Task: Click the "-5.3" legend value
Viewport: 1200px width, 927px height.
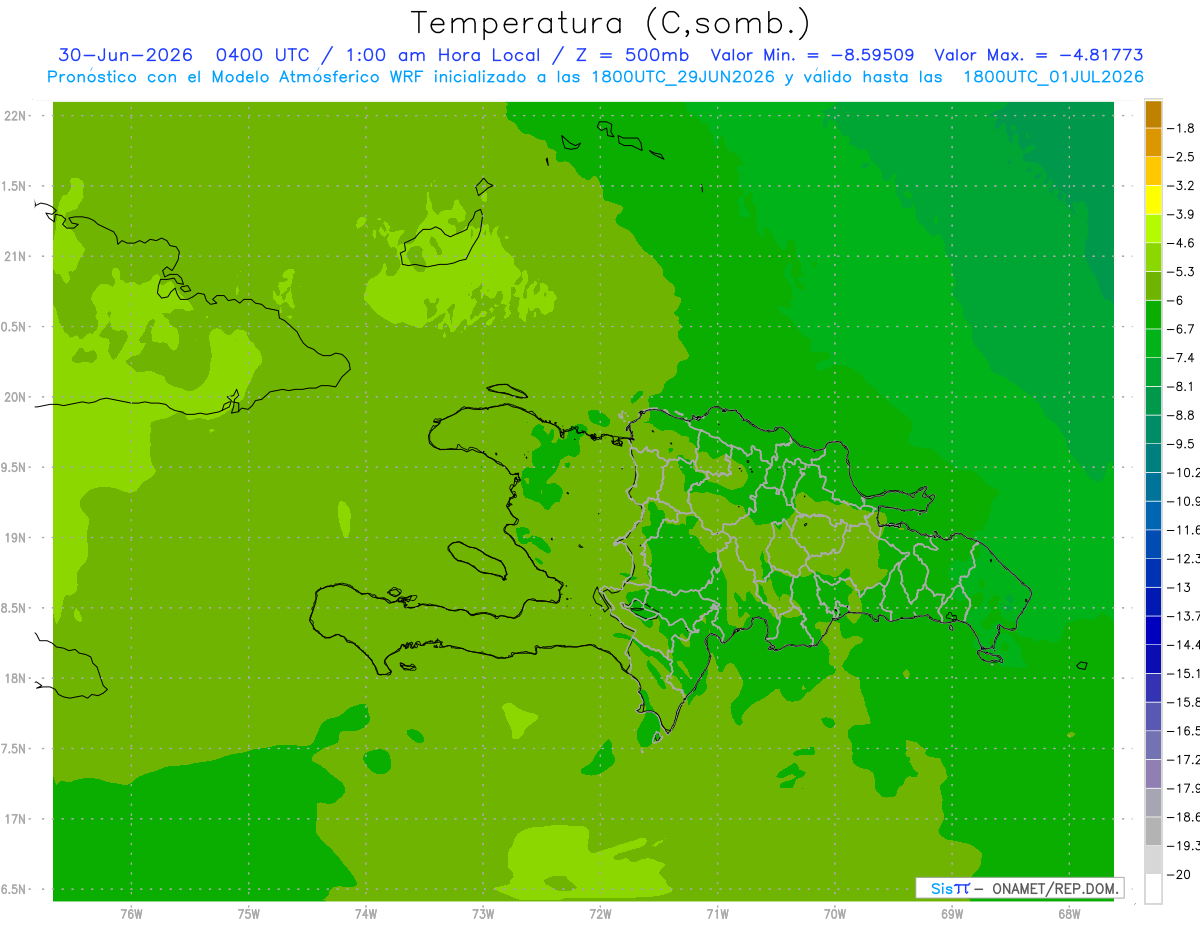Action: 1183,271
